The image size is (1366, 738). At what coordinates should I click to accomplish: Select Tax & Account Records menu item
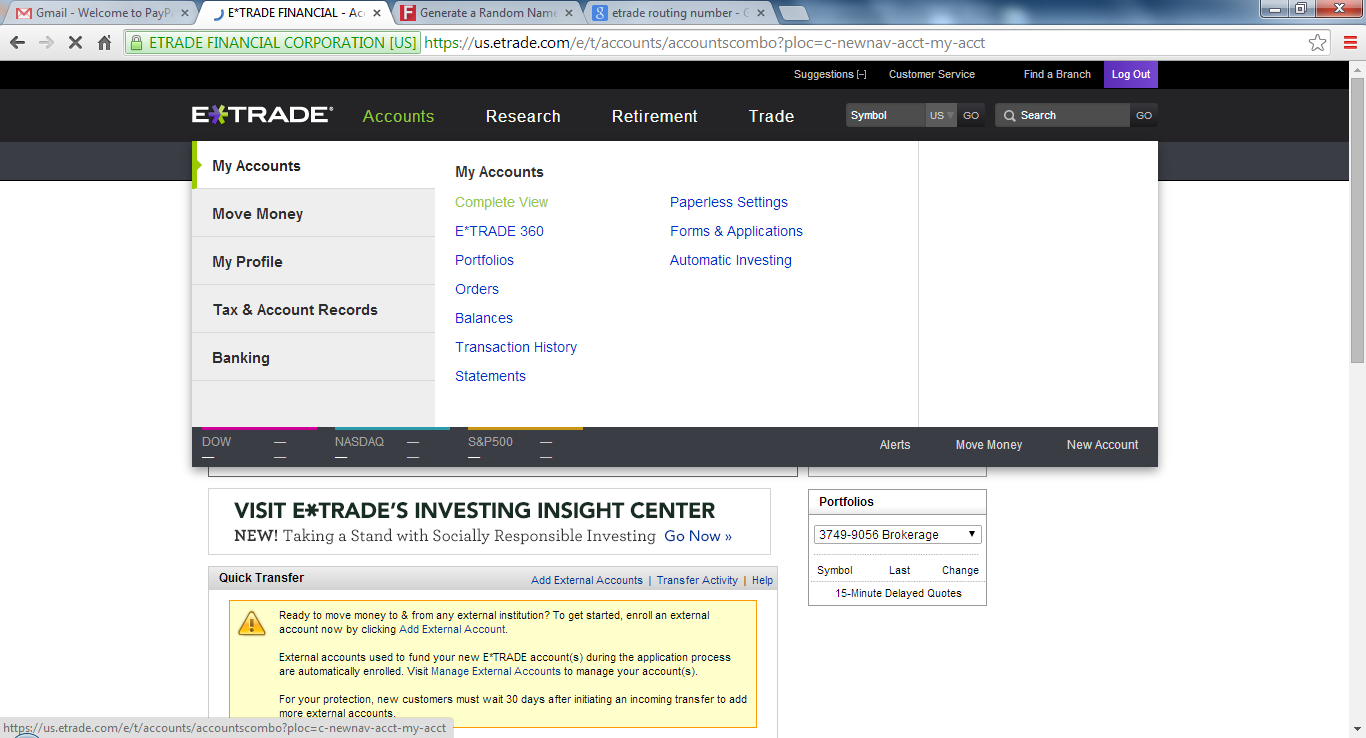point(314,309)
